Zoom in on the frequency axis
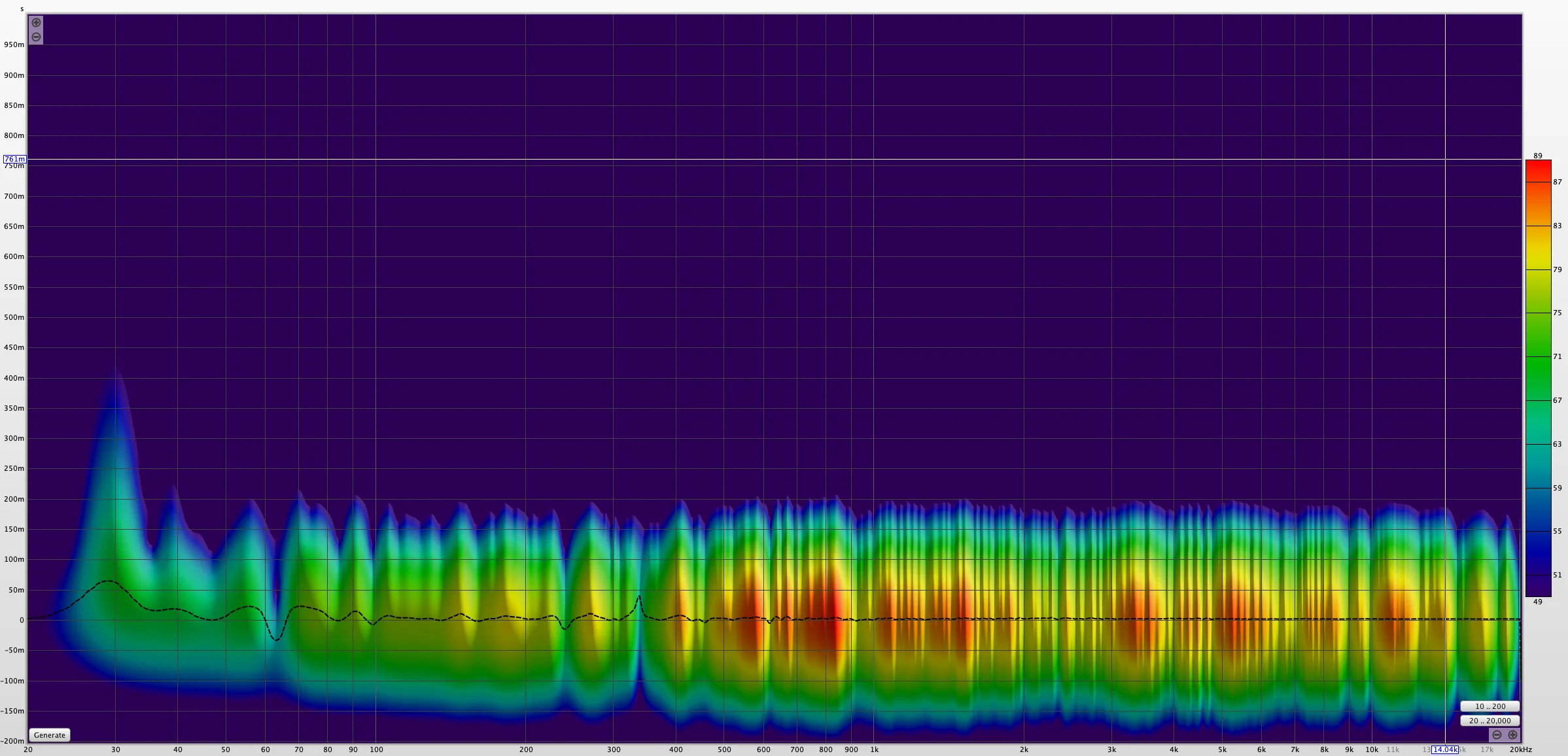Viewport: 1568px width, 756px height. (x=1512, y=735)
